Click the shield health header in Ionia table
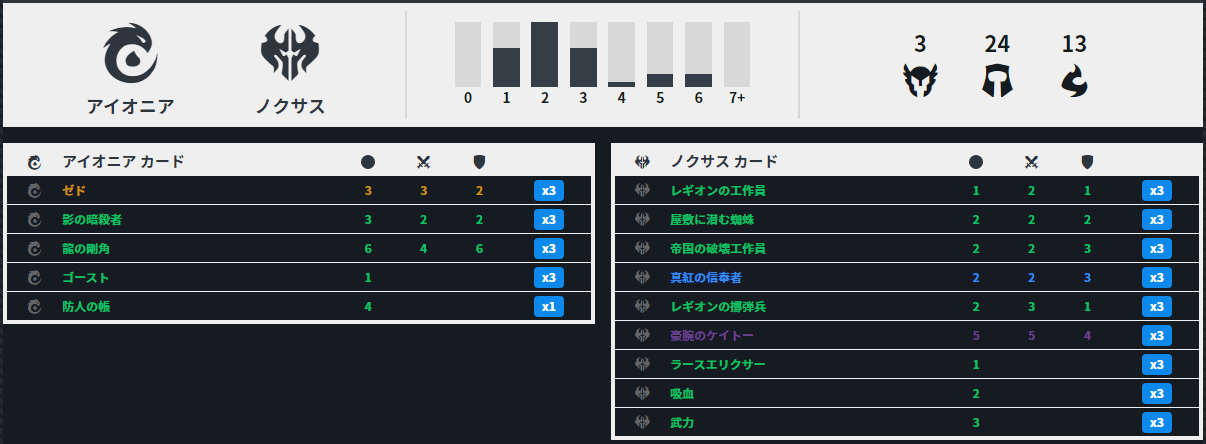The height and width of the screenshot is (444, 1206). (x=479, y=161)
